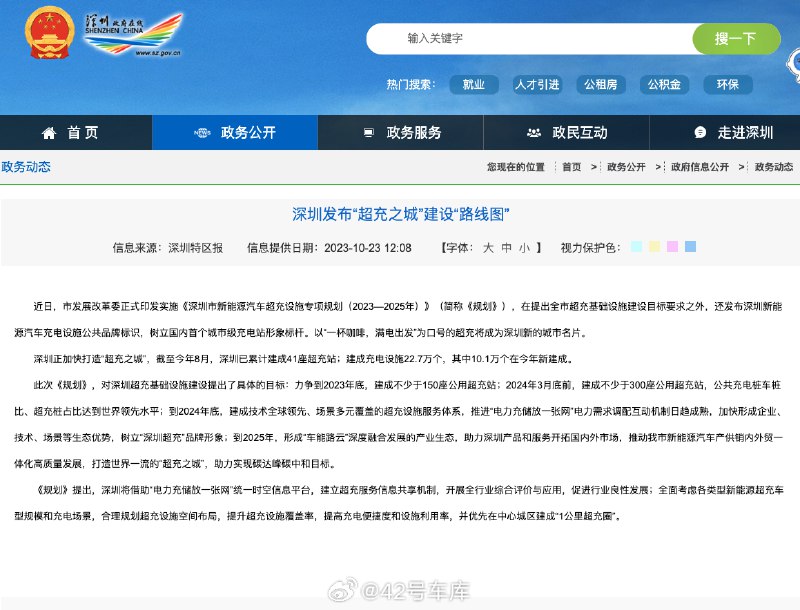Image resolution: width=800 pixels, height=610 pixels.
Task: Click the 您现在的位置 label
Action: (515, 167)
